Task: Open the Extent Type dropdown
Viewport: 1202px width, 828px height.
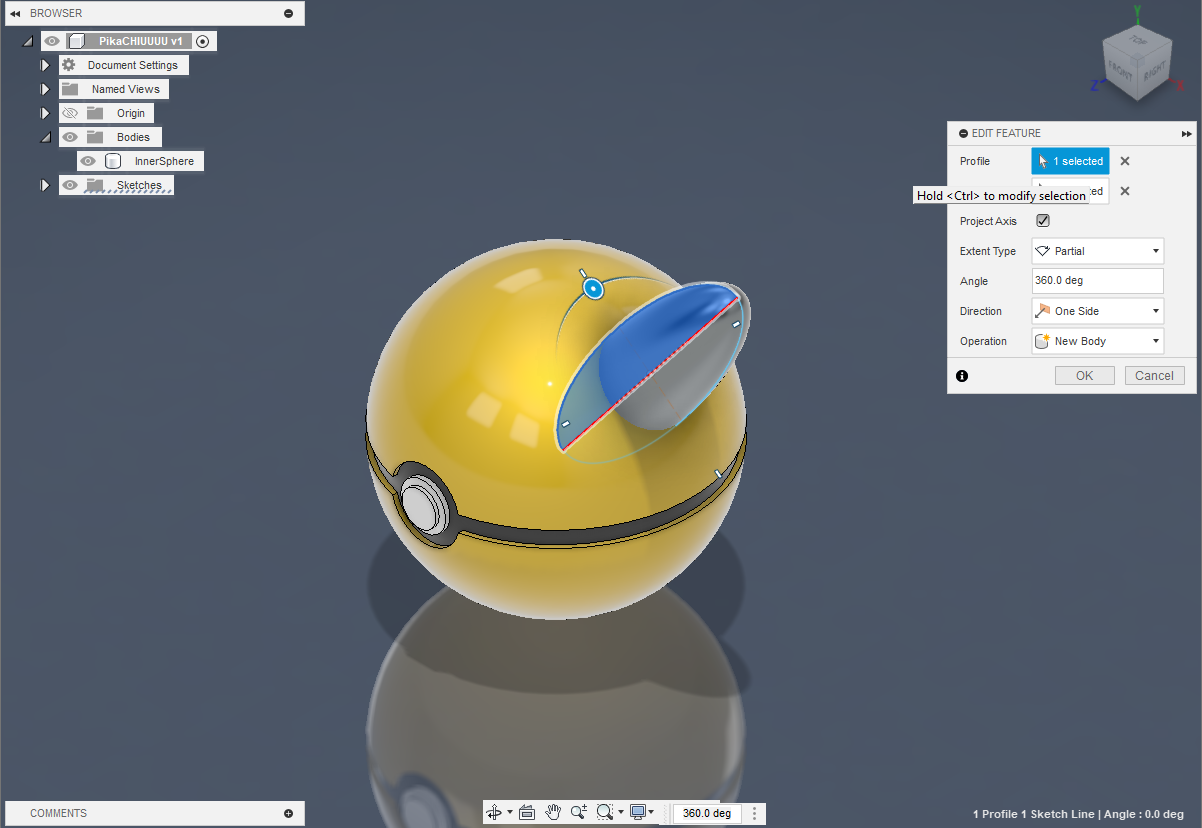Action: coord(1098,251)
